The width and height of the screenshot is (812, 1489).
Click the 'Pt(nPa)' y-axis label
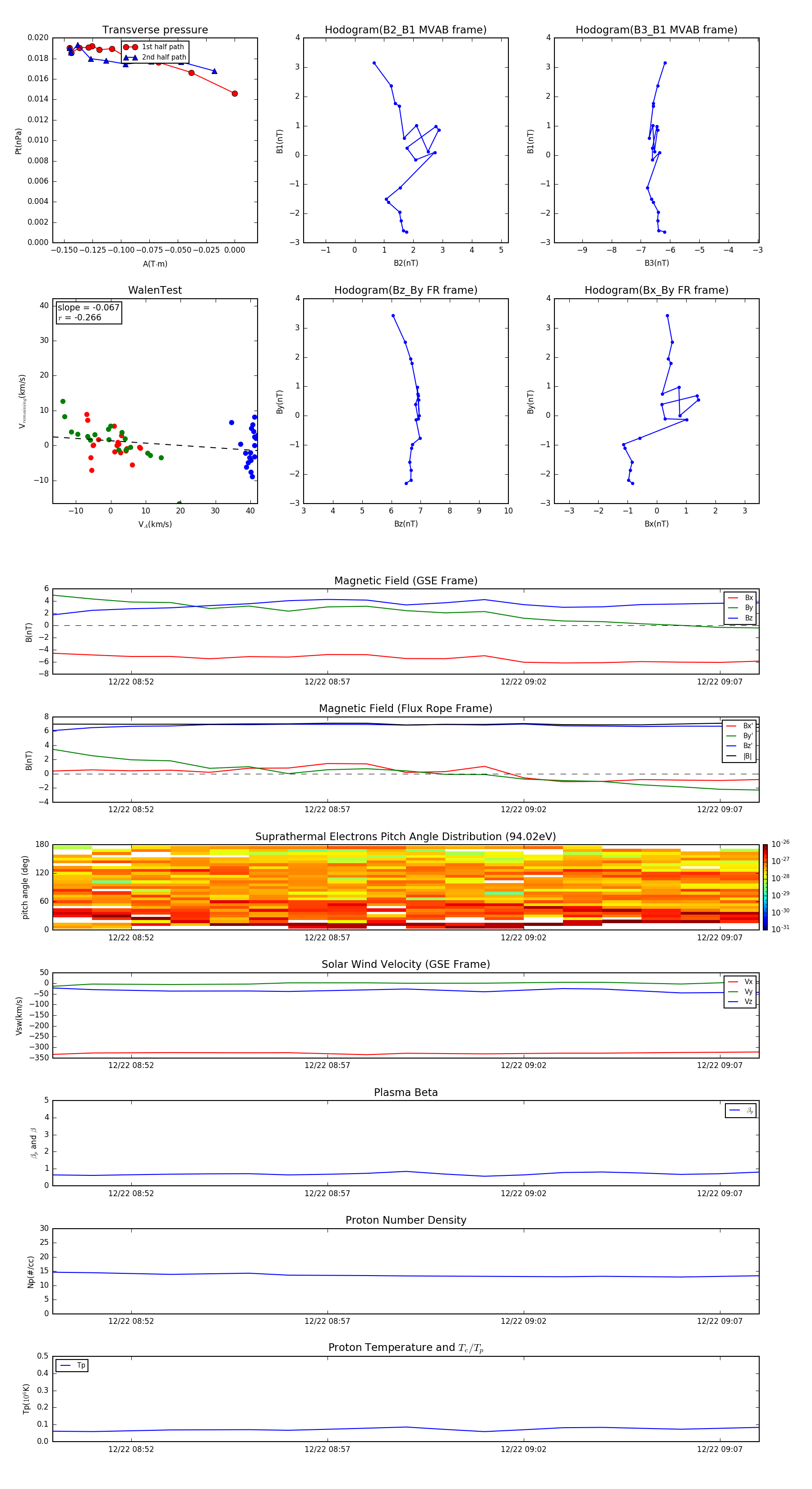coord(18,141)
